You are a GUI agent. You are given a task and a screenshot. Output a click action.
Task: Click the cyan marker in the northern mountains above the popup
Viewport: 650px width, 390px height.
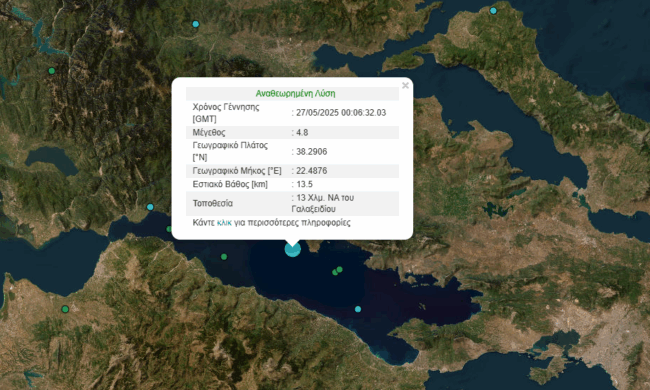tap(196, 24)
